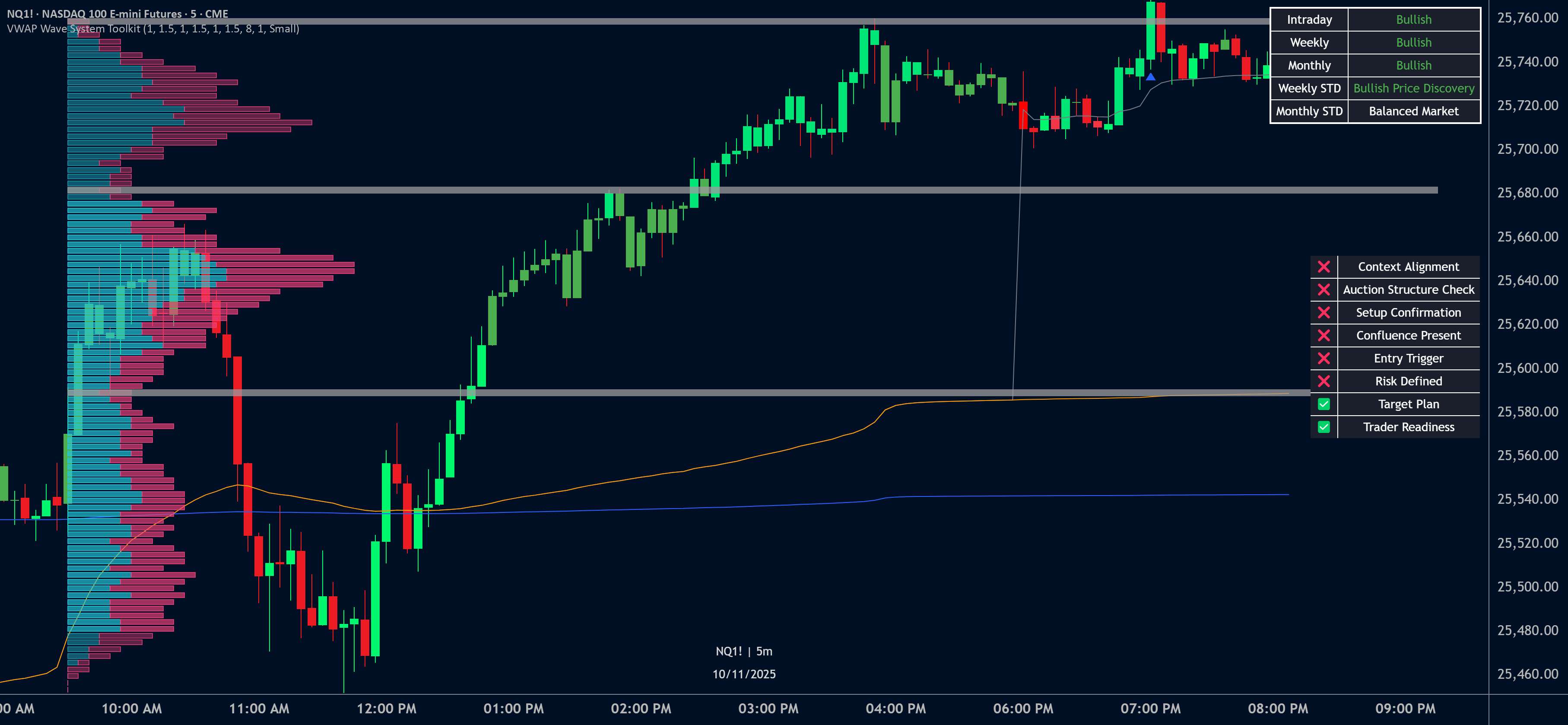Click the Entry Trigger label
The image size is (1568, 725).
tap(1408, 358)
